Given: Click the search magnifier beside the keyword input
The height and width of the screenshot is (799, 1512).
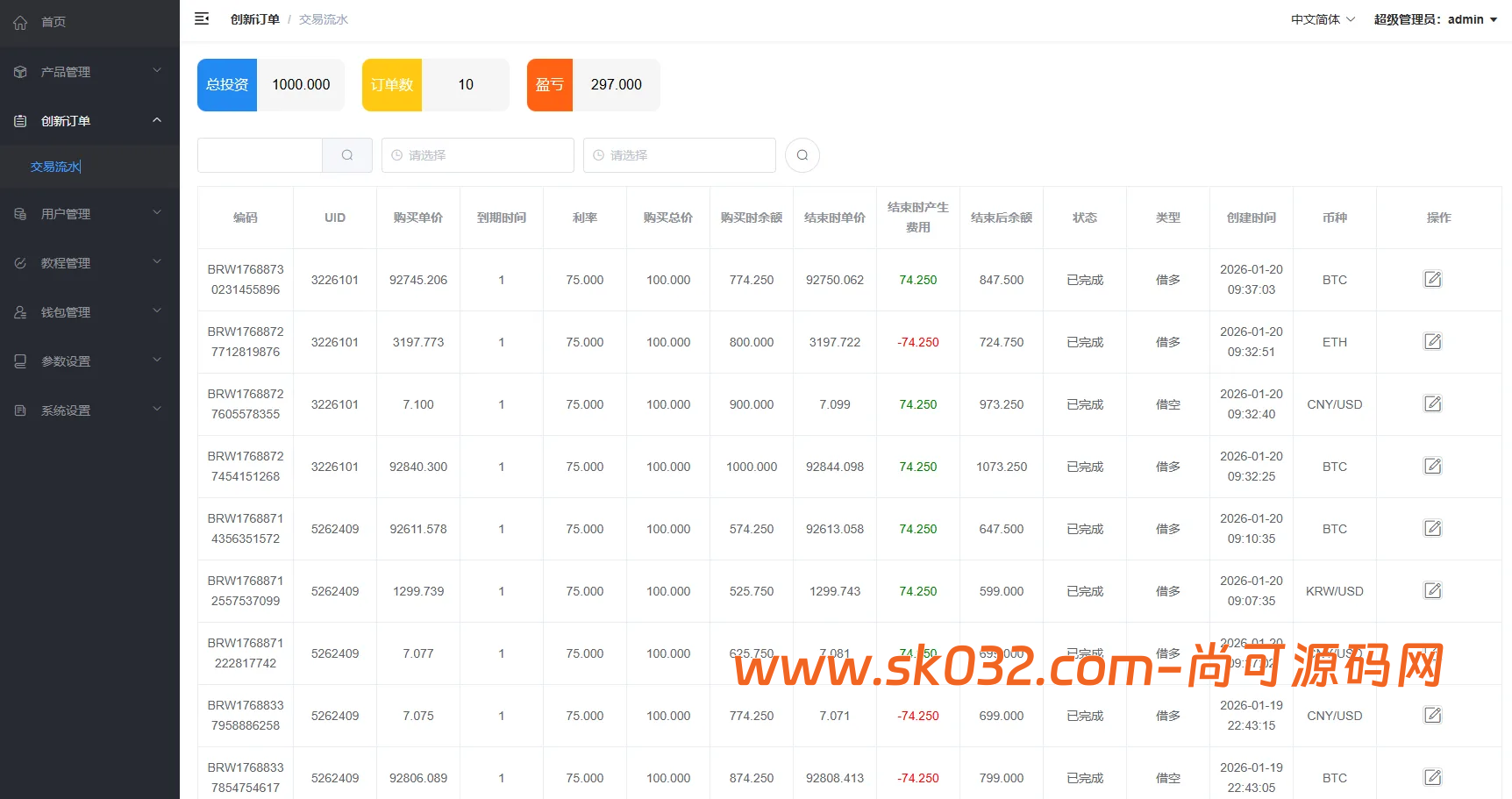Looking at the screenshot, I should pyautogui.click(x=347, y=154).
